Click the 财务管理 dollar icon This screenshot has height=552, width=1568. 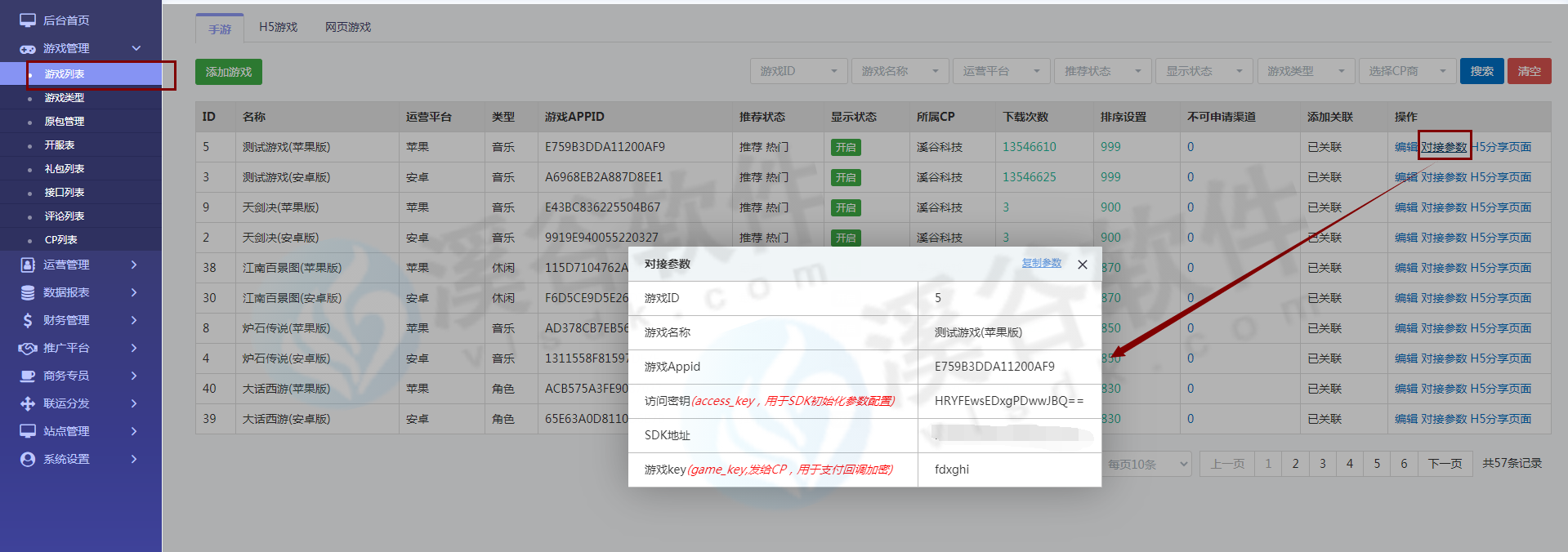[28, 320]
